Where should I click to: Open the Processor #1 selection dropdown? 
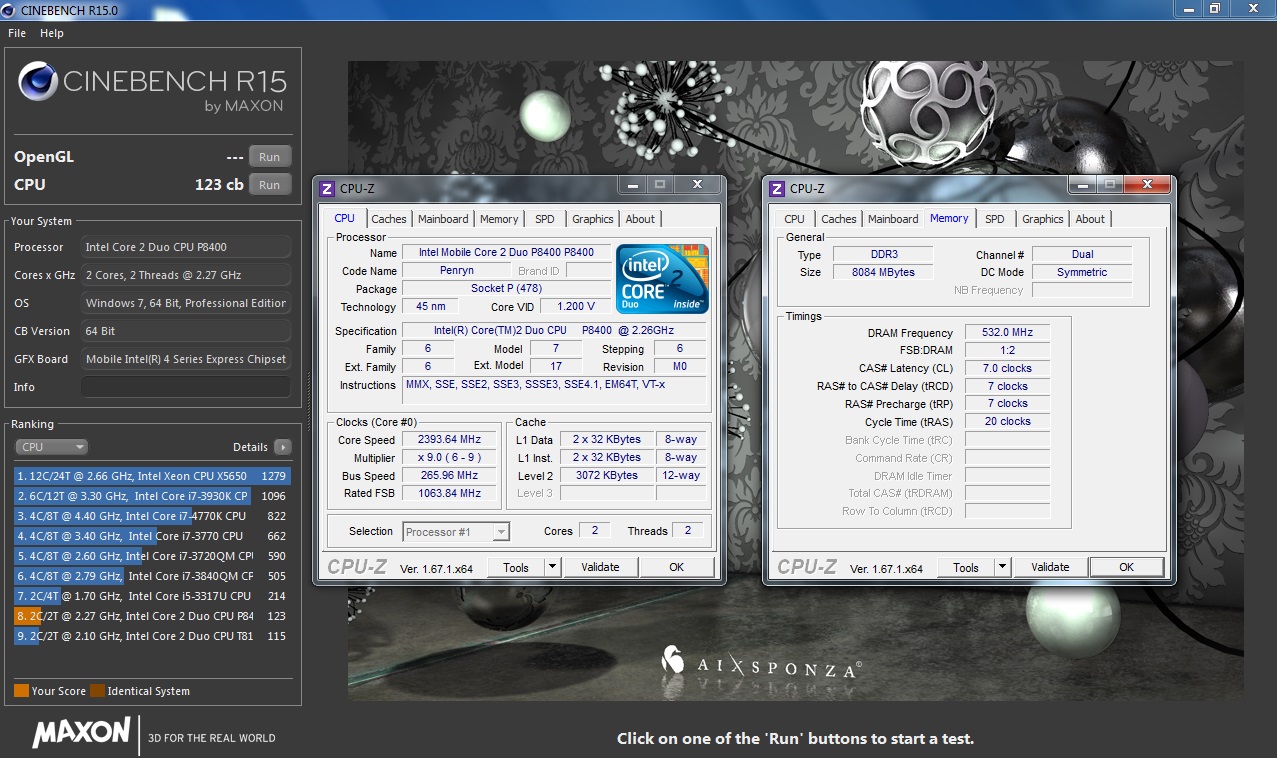pos(456,532)
